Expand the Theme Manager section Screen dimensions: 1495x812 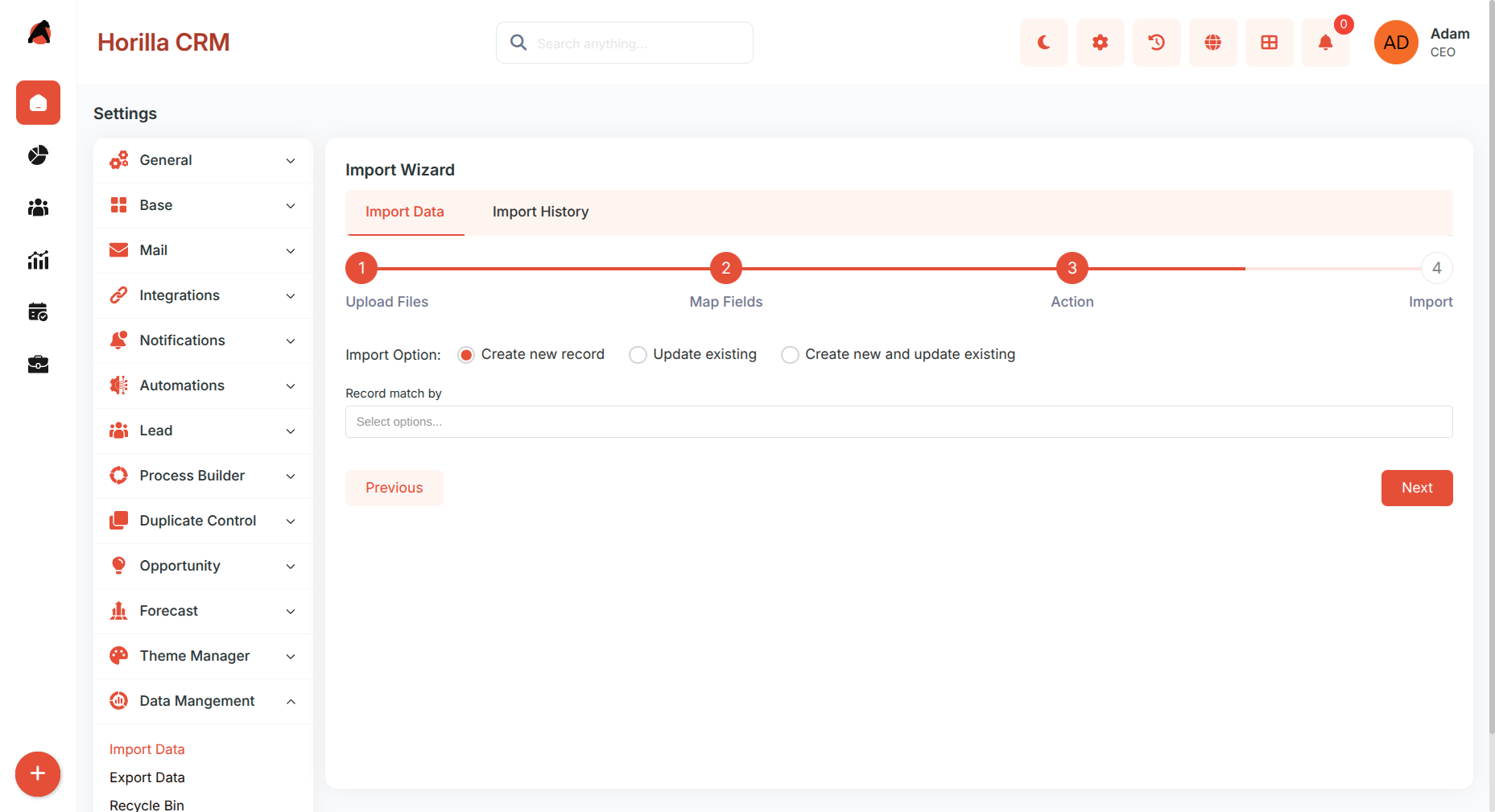tap(203, 656)
